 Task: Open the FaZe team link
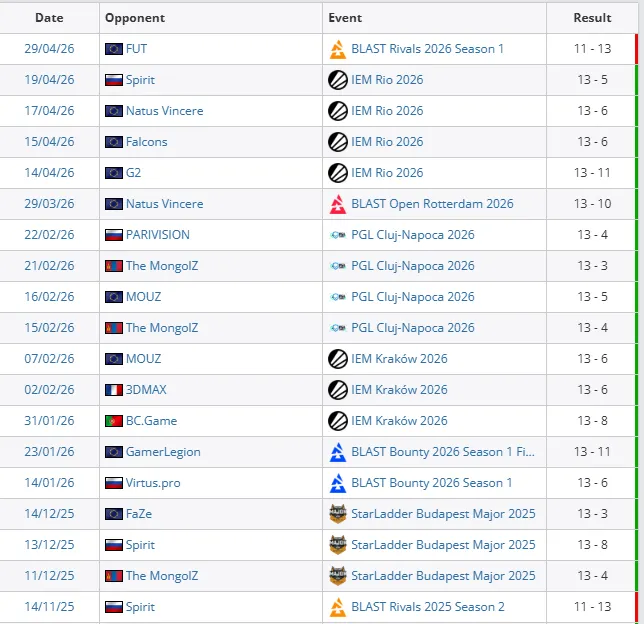coord(139,514)
